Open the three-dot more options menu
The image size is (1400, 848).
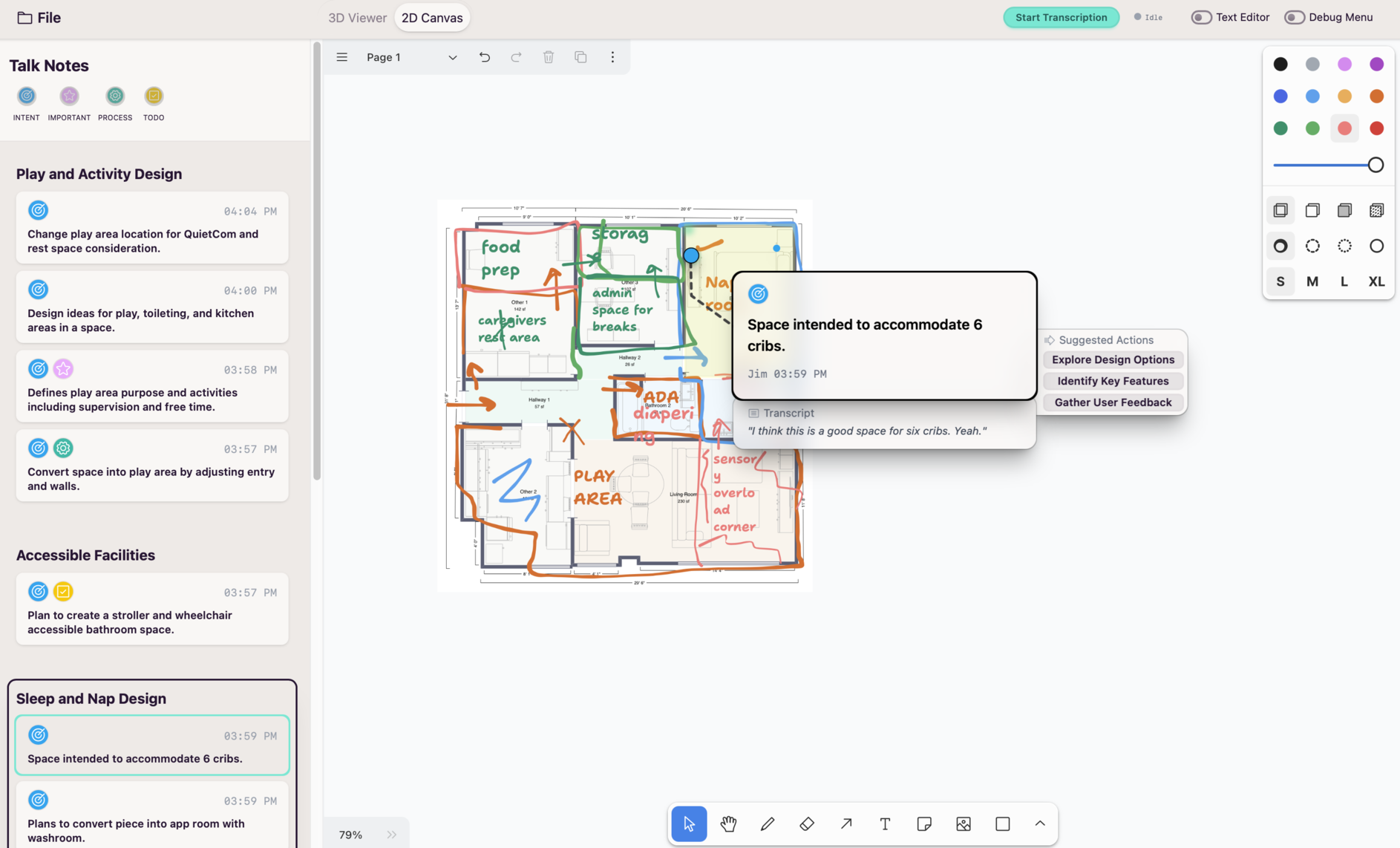(612, 57)
